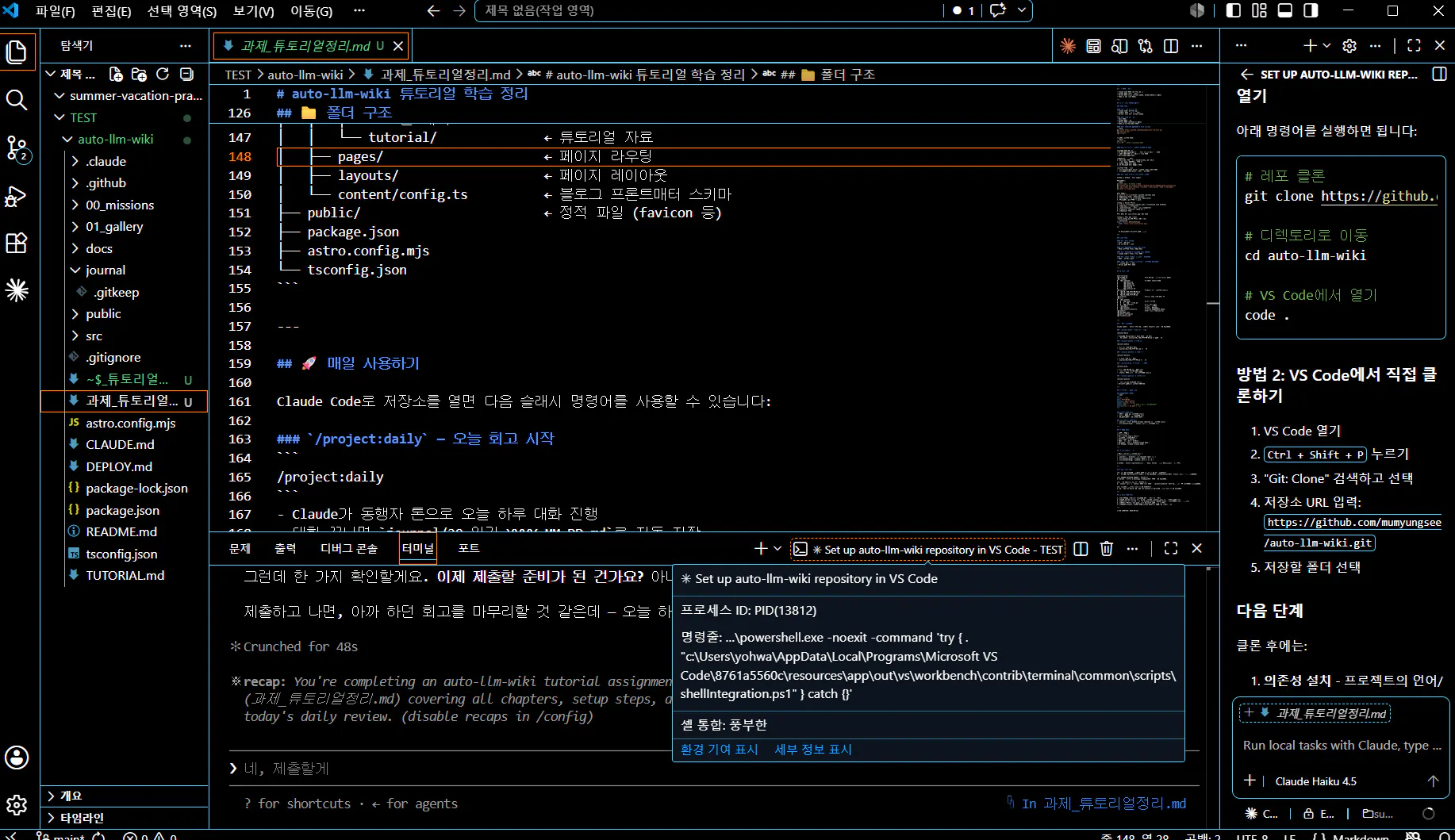1455x840 pixels.
Task: Open the Claude Code view in activity bar
Action: [17, 290]
